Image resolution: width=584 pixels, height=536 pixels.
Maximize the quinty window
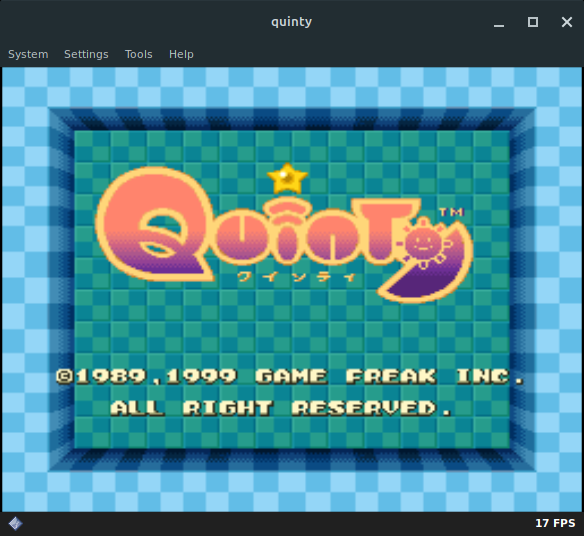point(533,22)
